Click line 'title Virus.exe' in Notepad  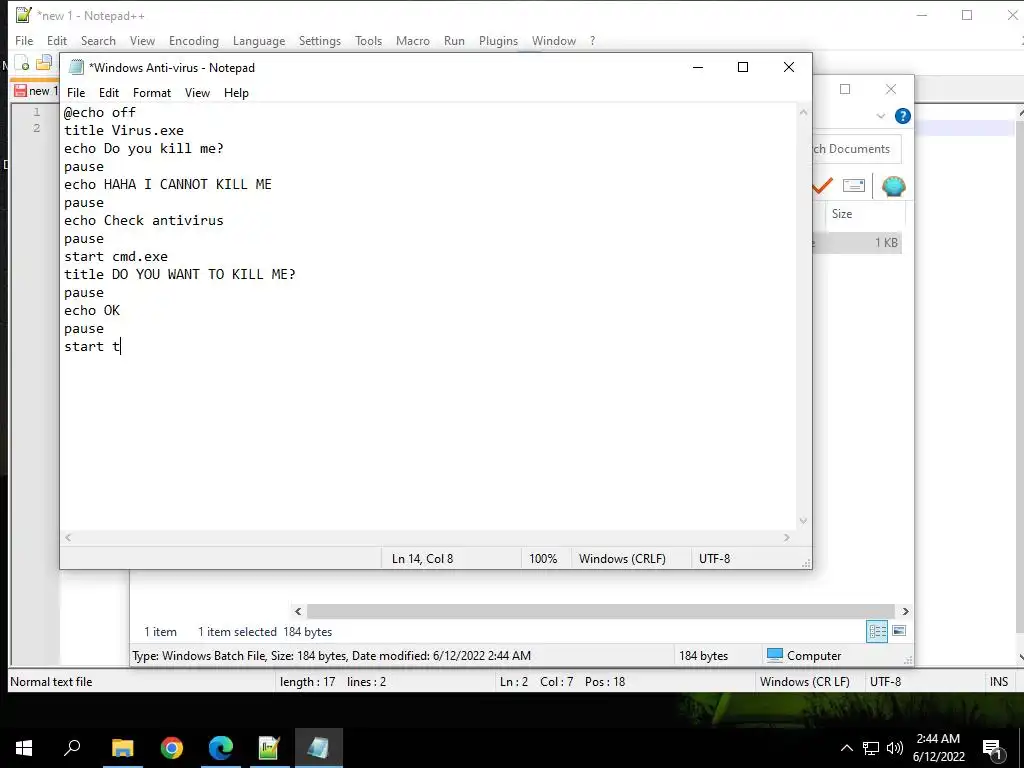click(x=123, y=131)
